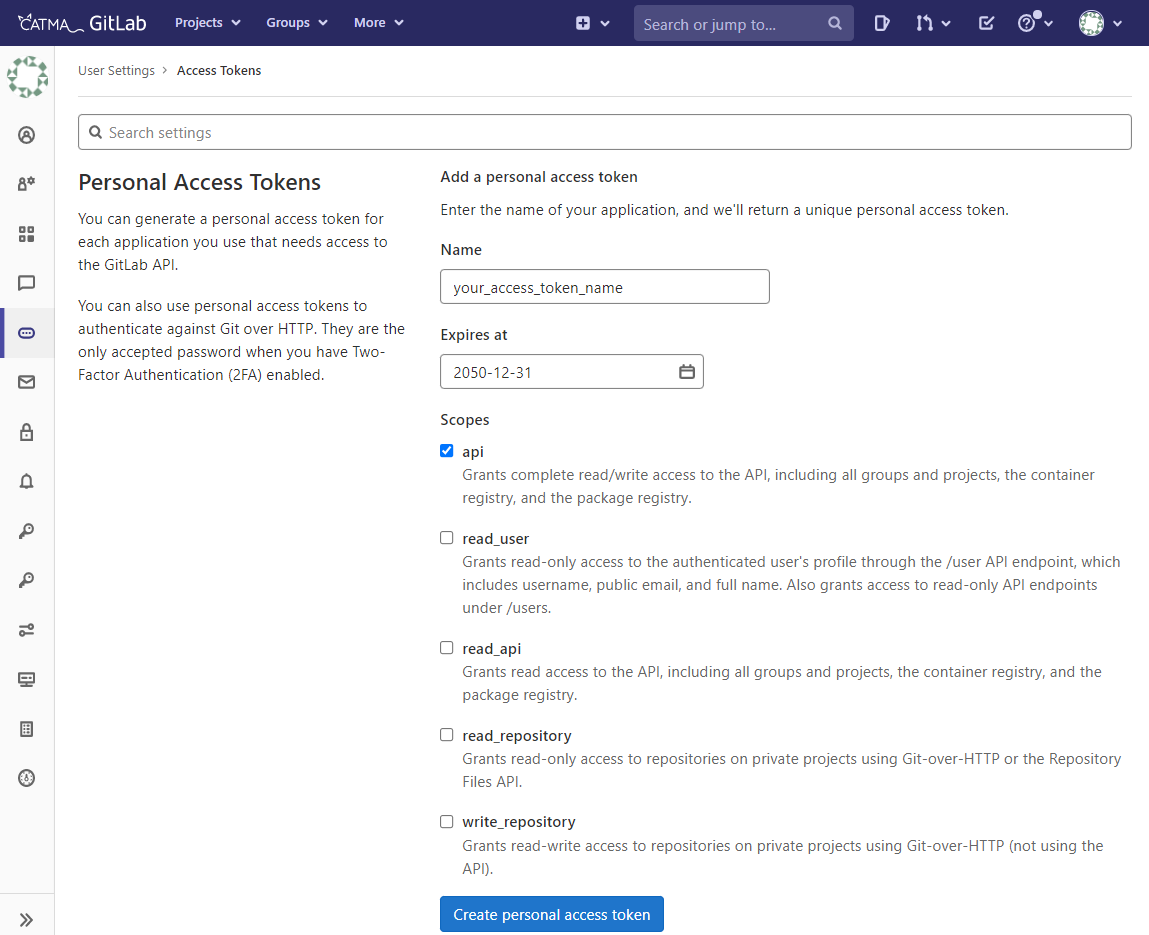Open Emails icon in the sidebar
1149x935 pixels.
tap(26, 382)
